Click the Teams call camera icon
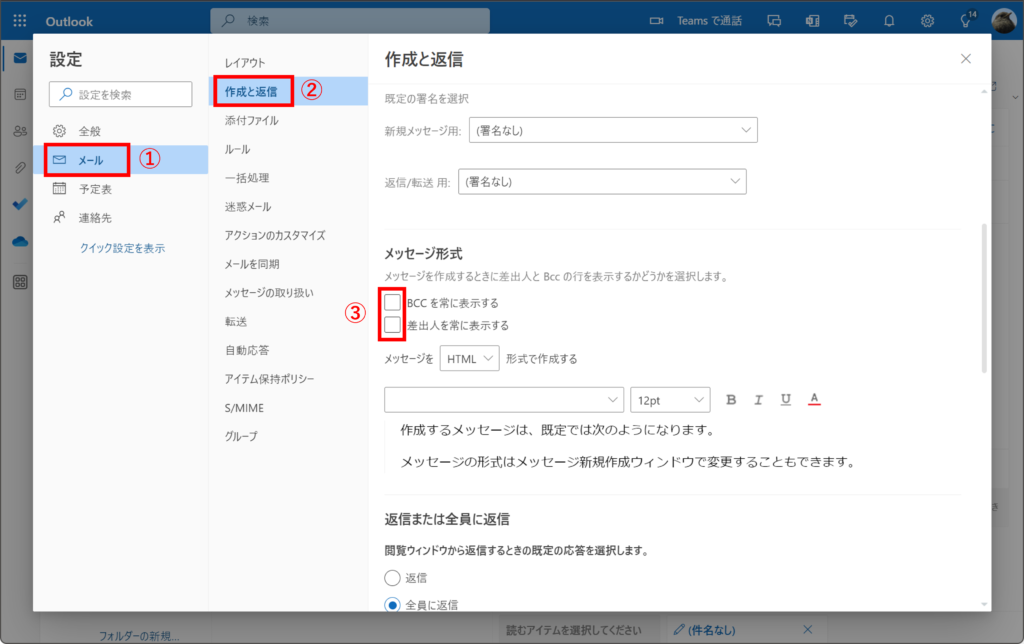Image resolution: width=1024 pixels, height=644 pixels. tap(657, 20)
